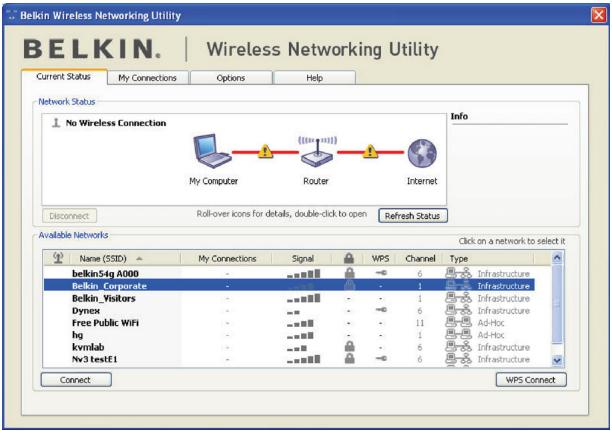
Task: Select the Dynex network
Action: pyautogui.click(x=289, y=310)
